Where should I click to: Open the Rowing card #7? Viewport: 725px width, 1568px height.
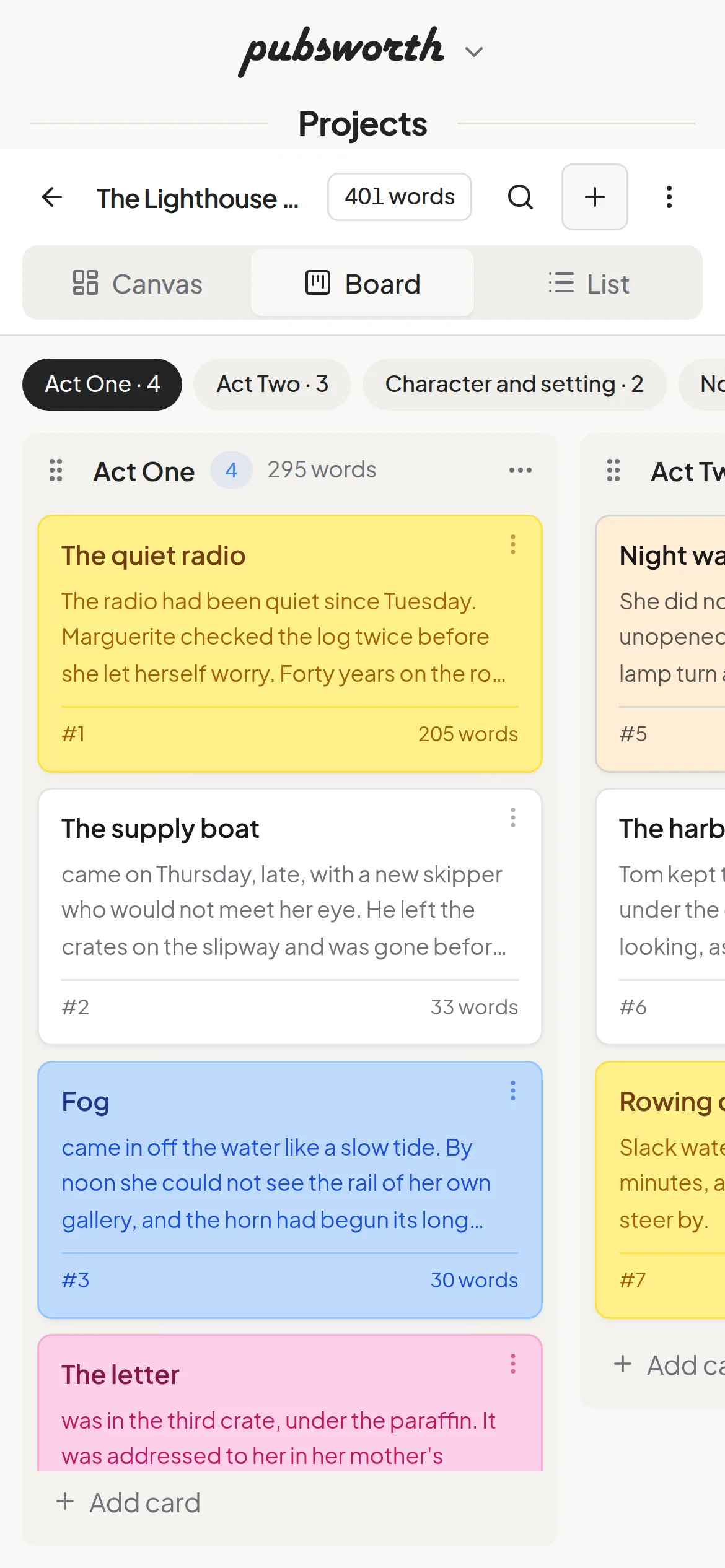click(661, 1190)
